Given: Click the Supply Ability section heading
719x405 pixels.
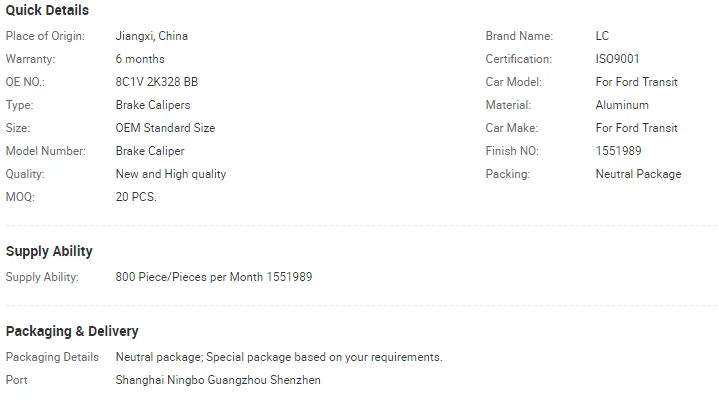Looking at the screenshot, I should pos(49,251).
